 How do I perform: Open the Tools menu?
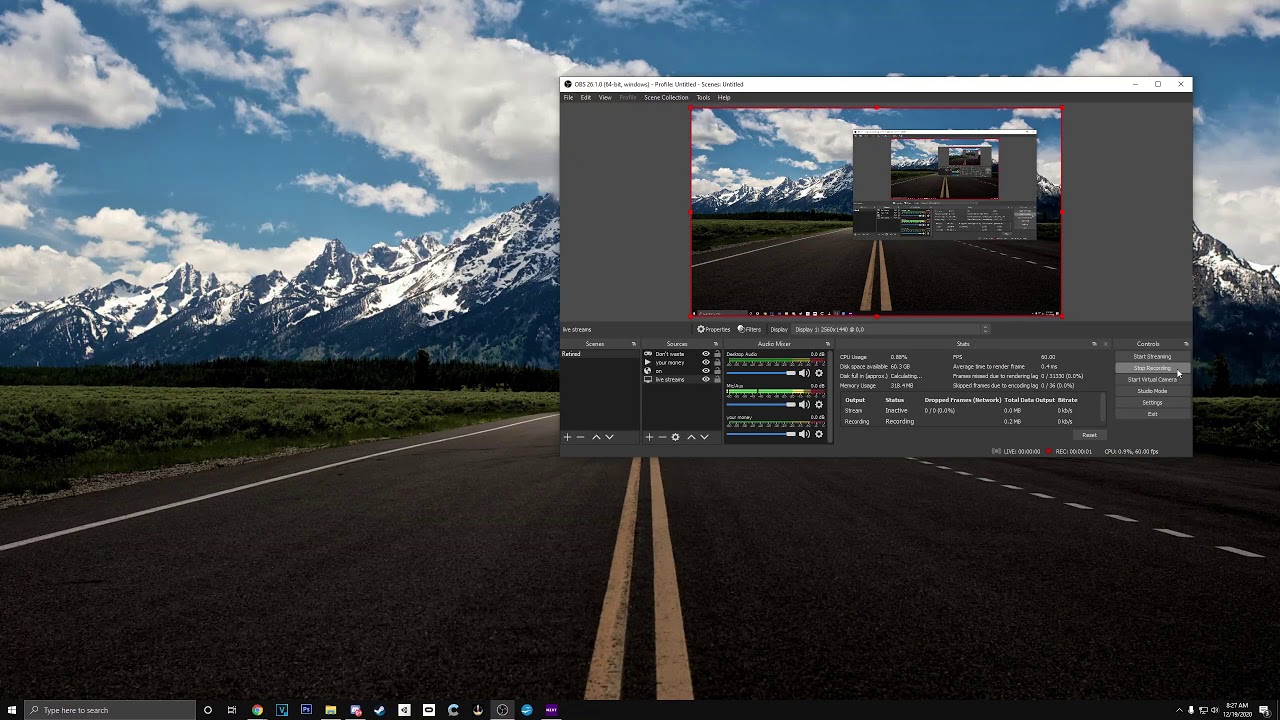[x=703, y=97]
